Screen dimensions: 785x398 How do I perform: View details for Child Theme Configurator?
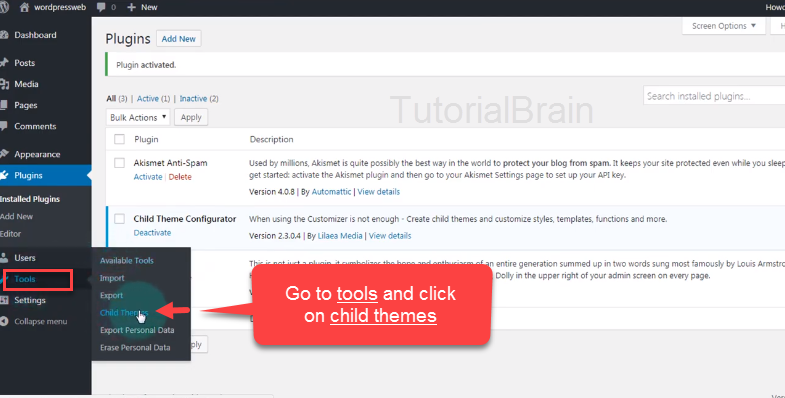(390, 236)
